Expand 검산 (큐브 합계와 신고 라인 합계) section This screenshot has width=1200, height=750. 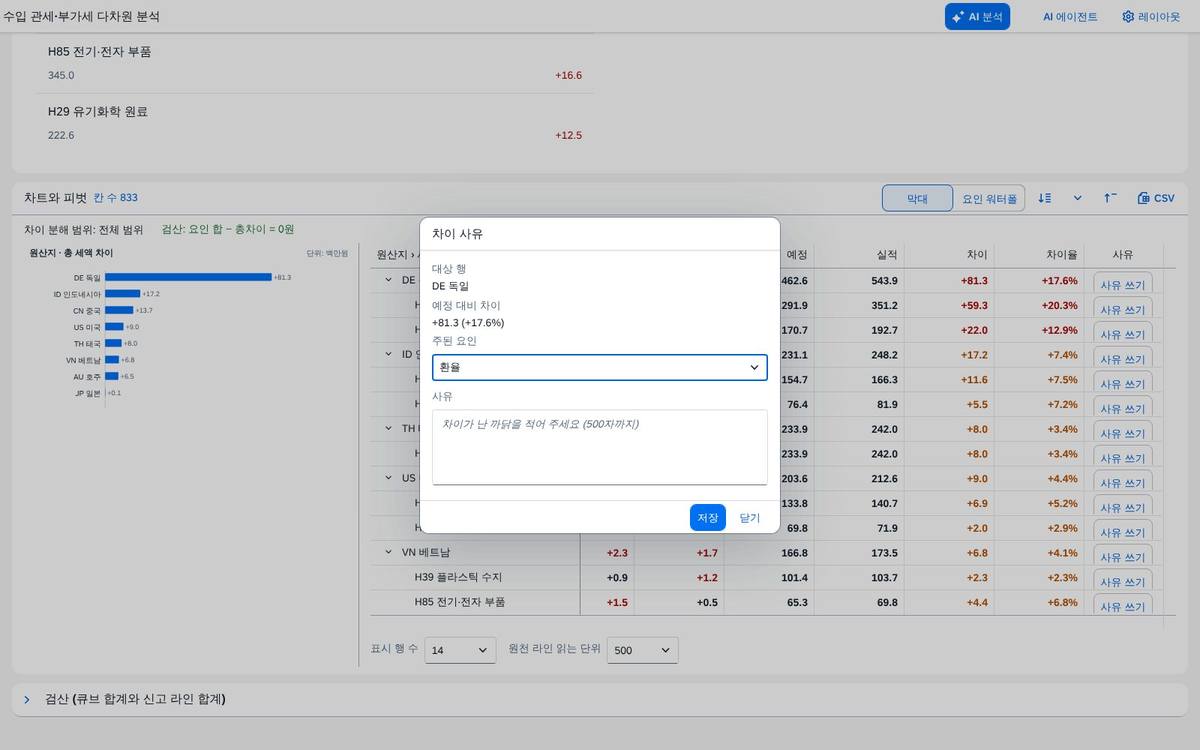click(27, 699)
